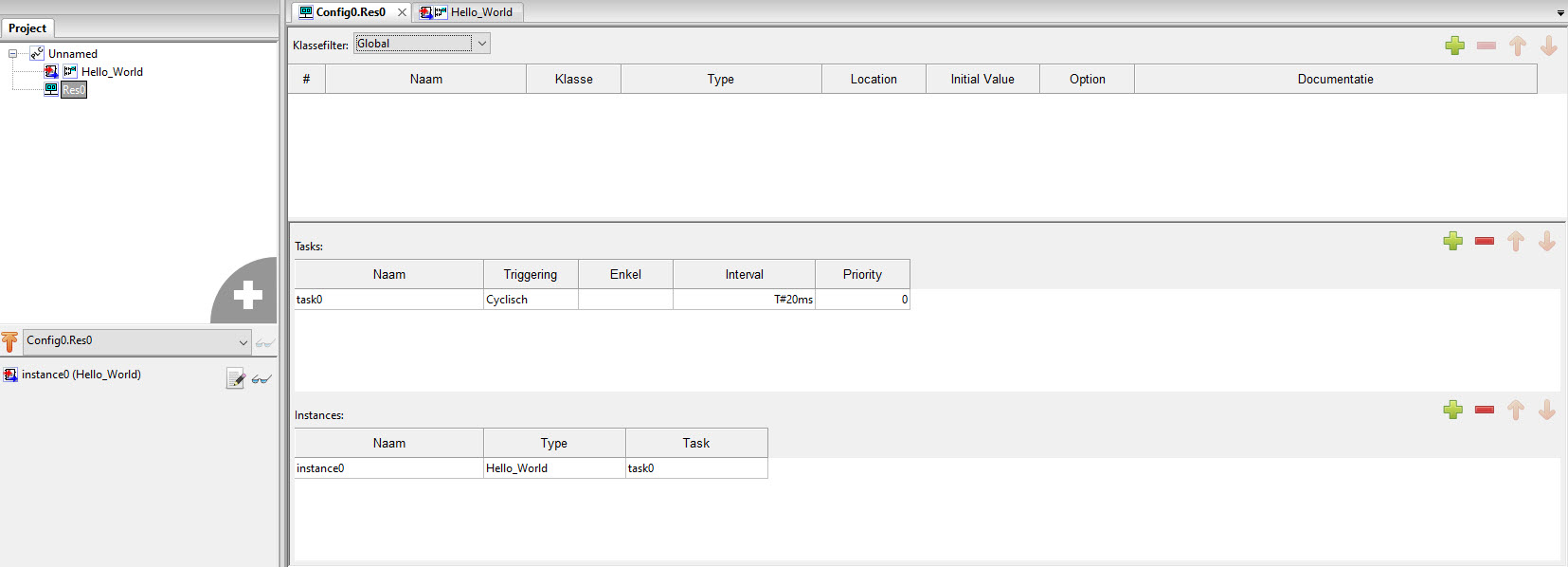Move global variable down

point(1549,46)
